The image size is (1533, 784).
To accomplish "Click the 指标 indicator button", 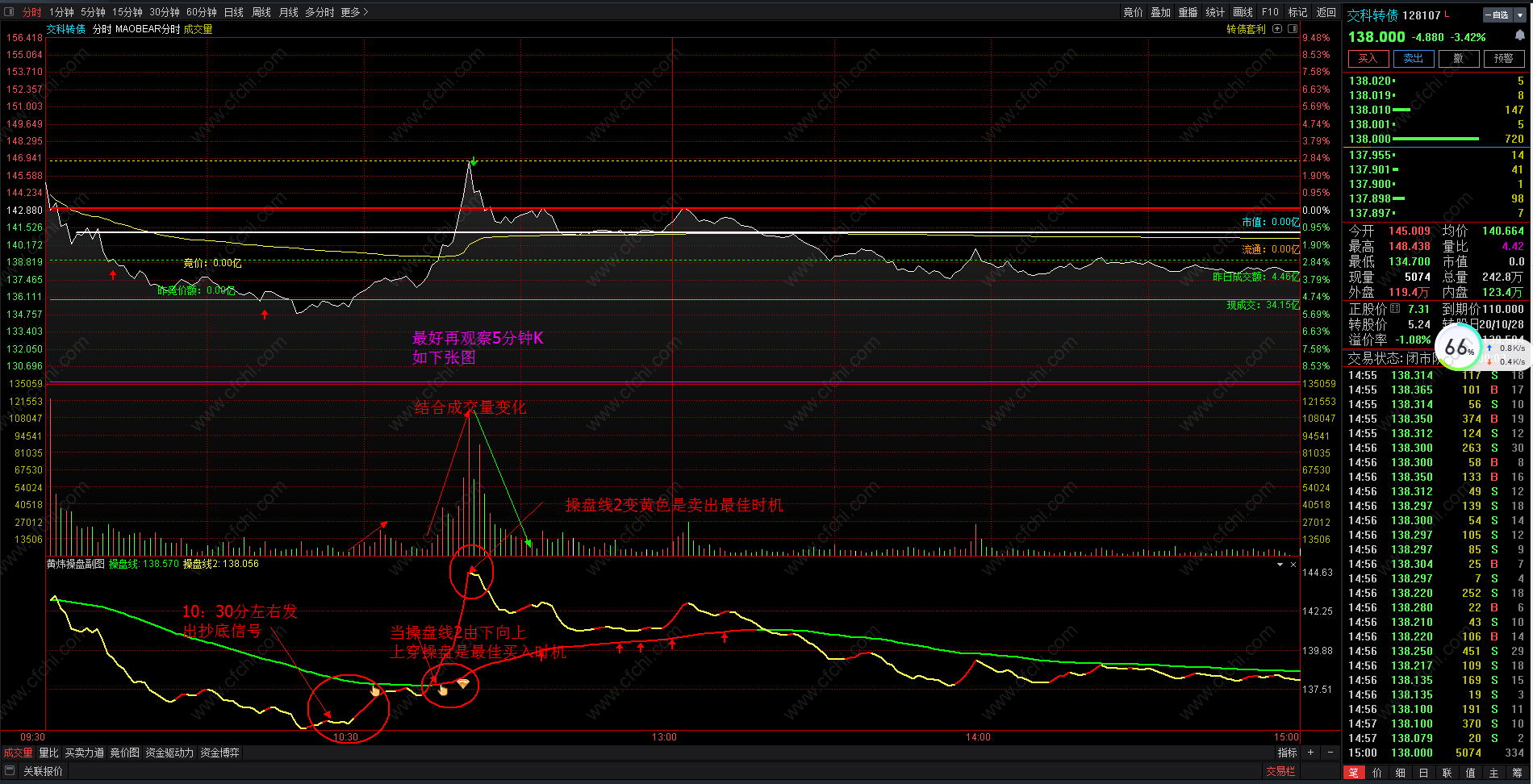I will coord(1287,753).
